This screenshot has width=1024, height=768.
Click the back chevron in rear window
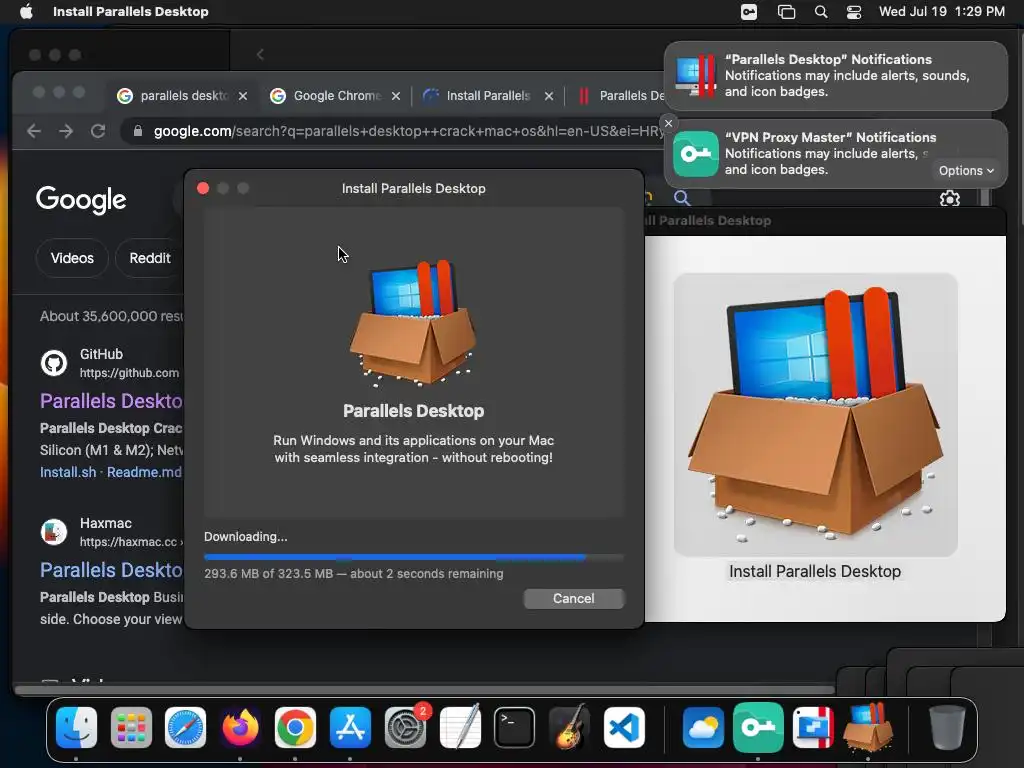coord(260,54)
